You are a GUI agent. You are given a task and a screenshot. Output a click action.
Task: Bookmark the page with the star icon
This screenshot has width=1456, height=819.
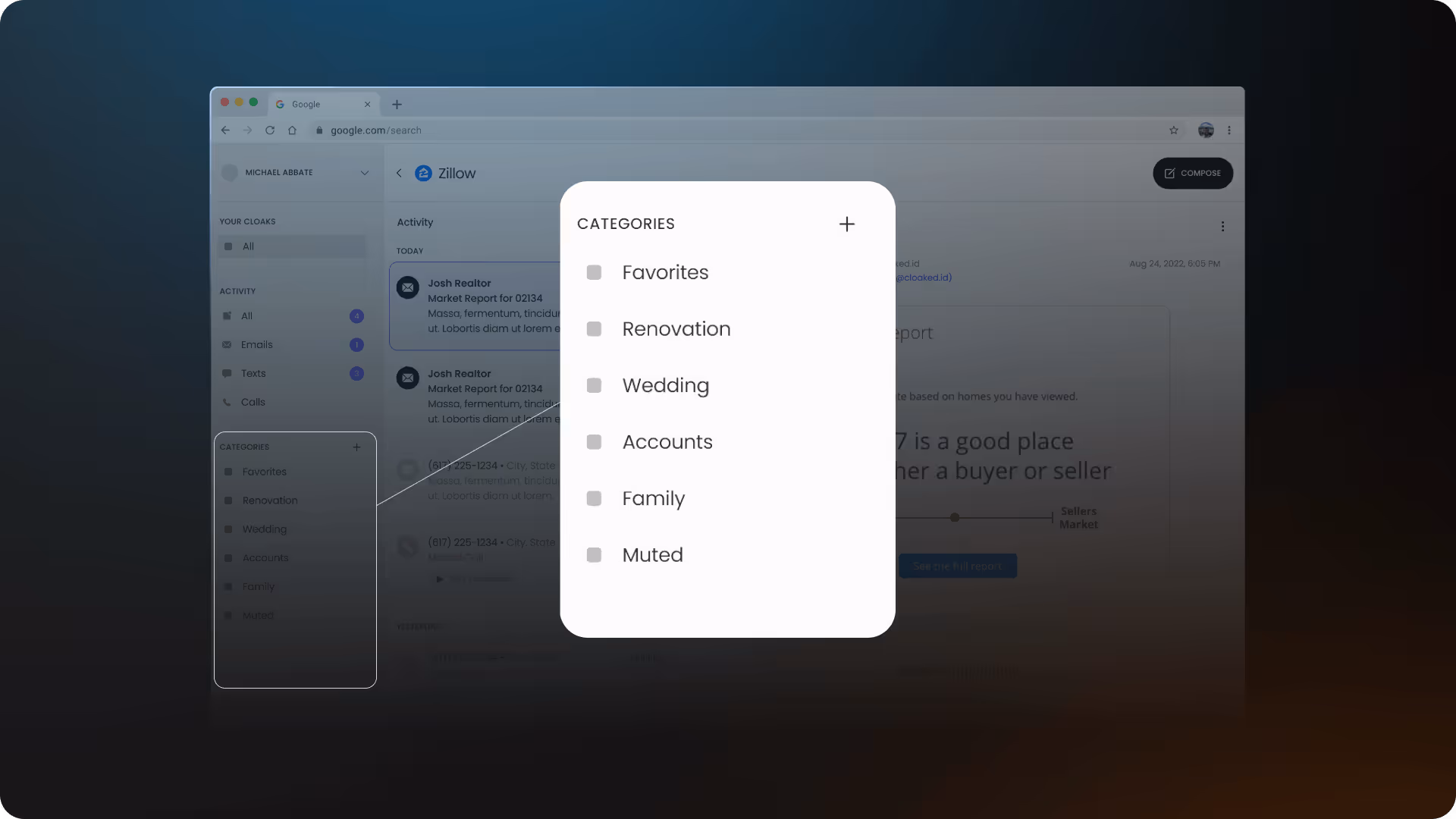pyautogui.click(x=1173, y=130)
